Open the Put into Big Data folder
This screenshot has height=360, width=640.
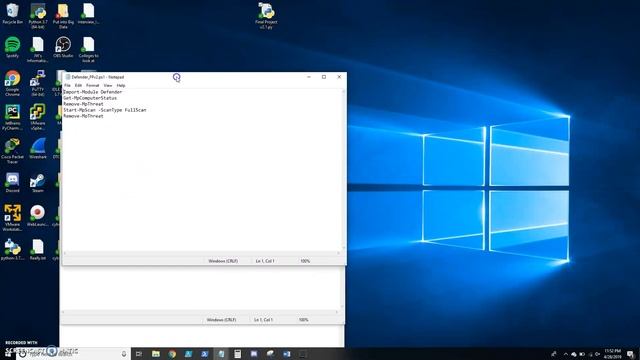63,16
